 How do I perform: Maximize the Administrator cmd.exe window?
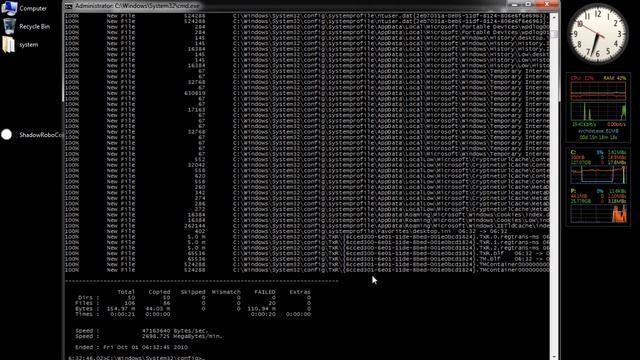coord(528,4)
